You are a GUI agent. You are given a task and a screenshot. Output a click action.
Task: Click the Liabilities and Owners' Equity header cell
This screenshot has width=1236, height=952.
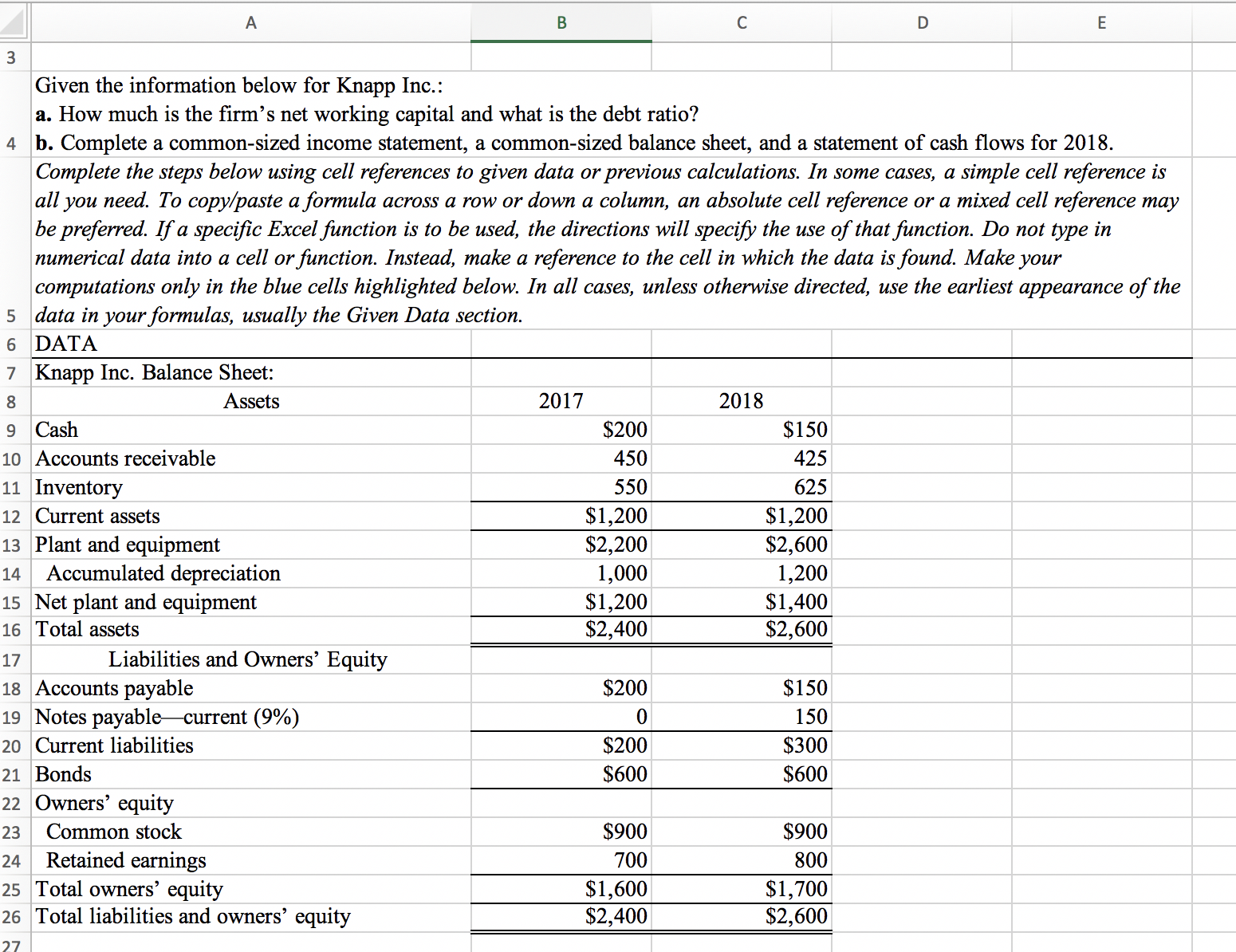point(251,659)
